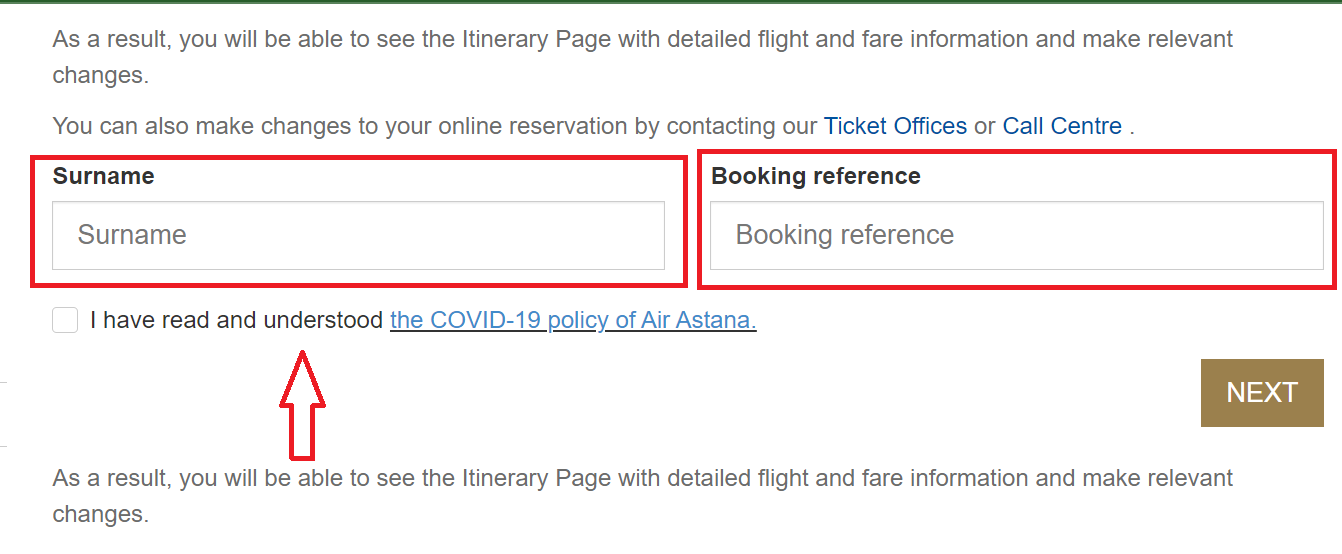The width and height of the screenshot is (1342, 554).
Task: Focus the Booking reference input box
Action: [x=1016, y=235]
